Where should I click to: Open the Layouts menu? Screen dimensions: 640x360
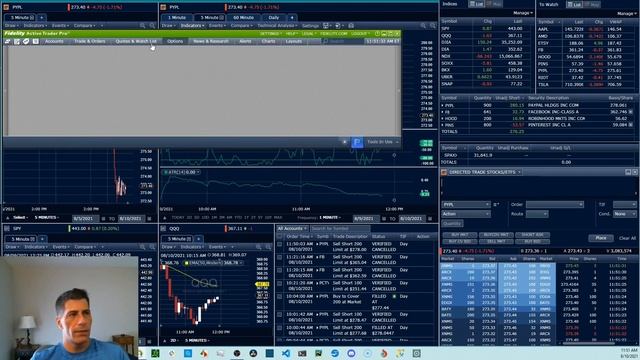coord(293,41)
